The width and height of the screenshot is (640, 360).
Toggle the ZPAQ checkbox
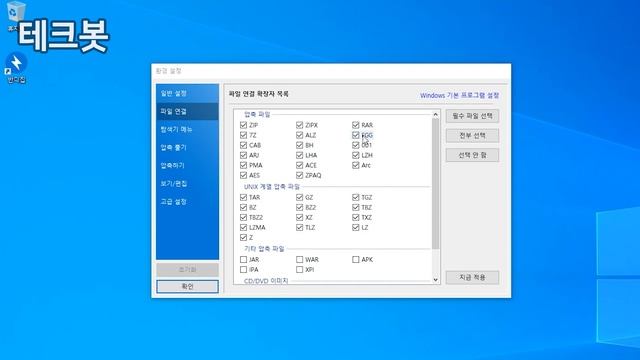tap(300, 175)
